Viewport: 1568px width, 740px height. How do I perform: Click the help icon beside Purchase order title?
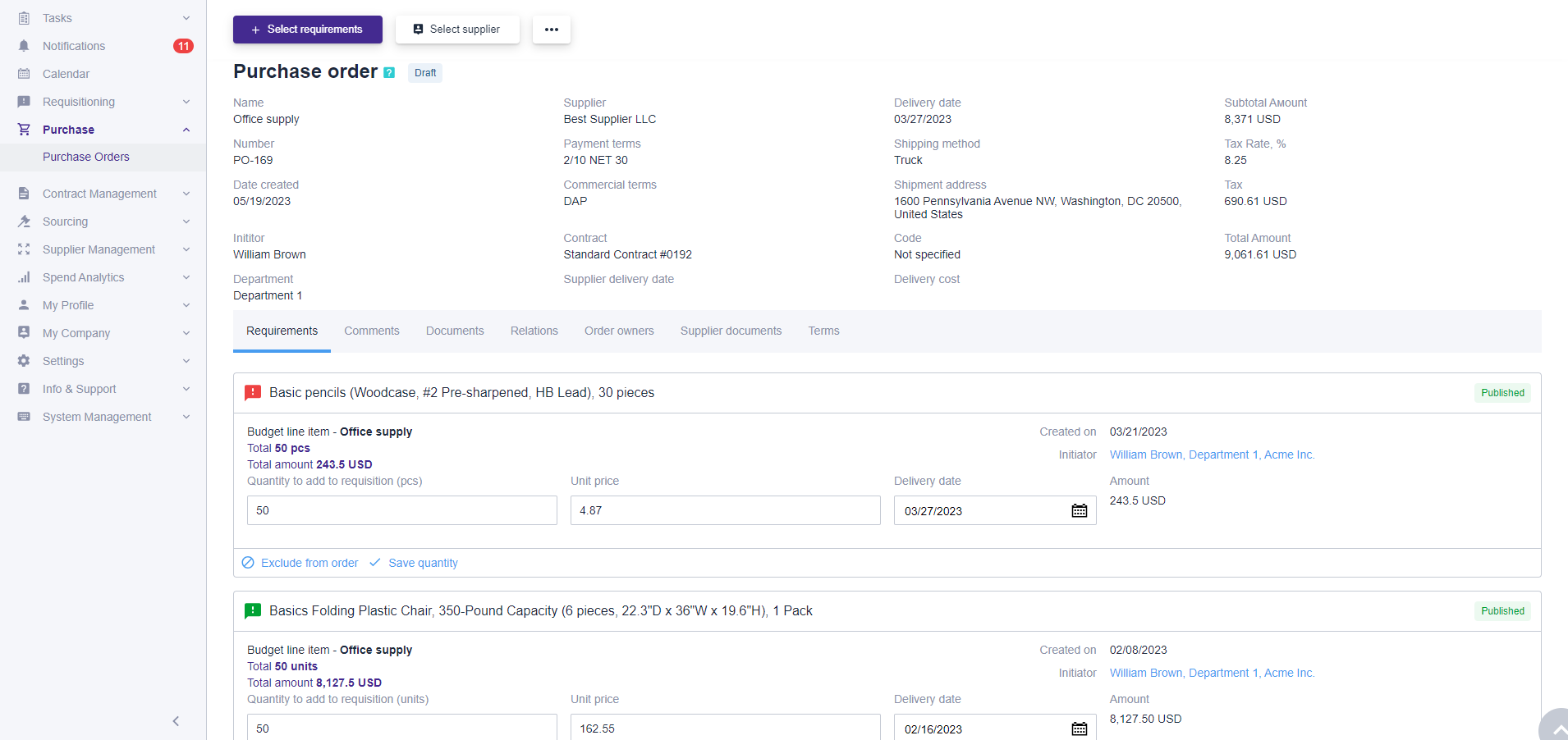(x=388, y=72)
